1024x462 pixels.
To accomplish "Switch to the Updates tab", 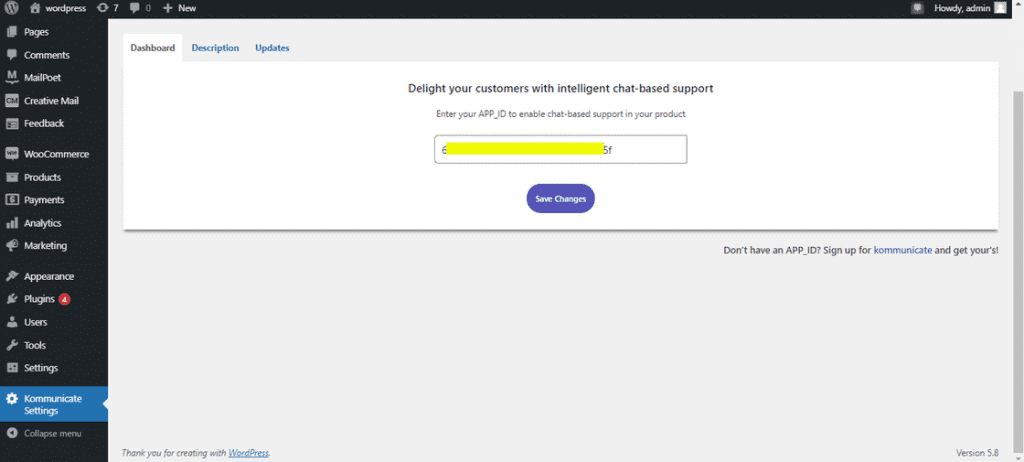I will coord(272,48).
